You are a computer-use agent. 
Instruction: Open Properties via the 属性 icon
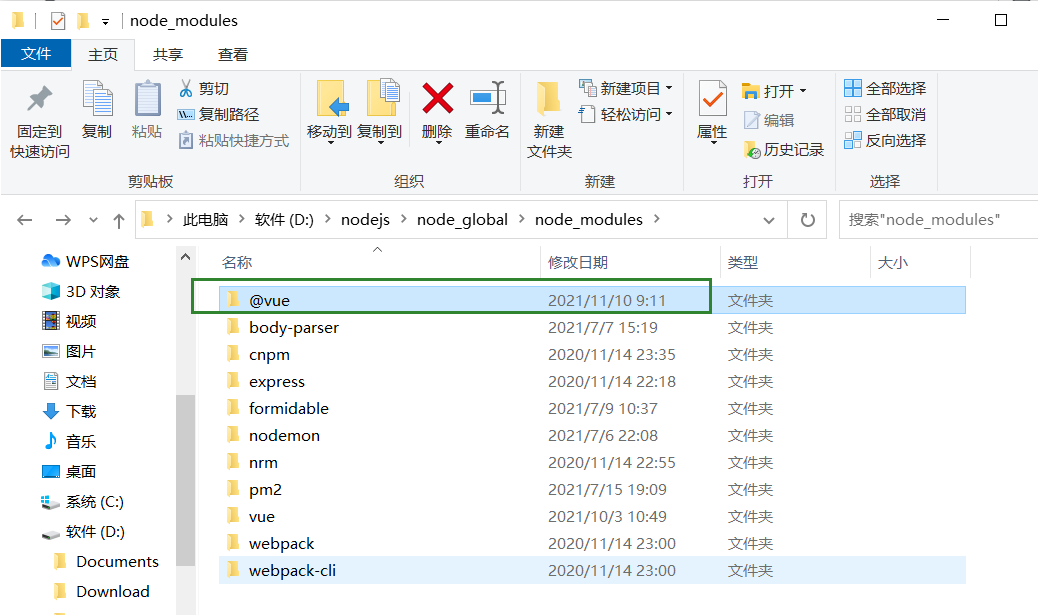711,113
